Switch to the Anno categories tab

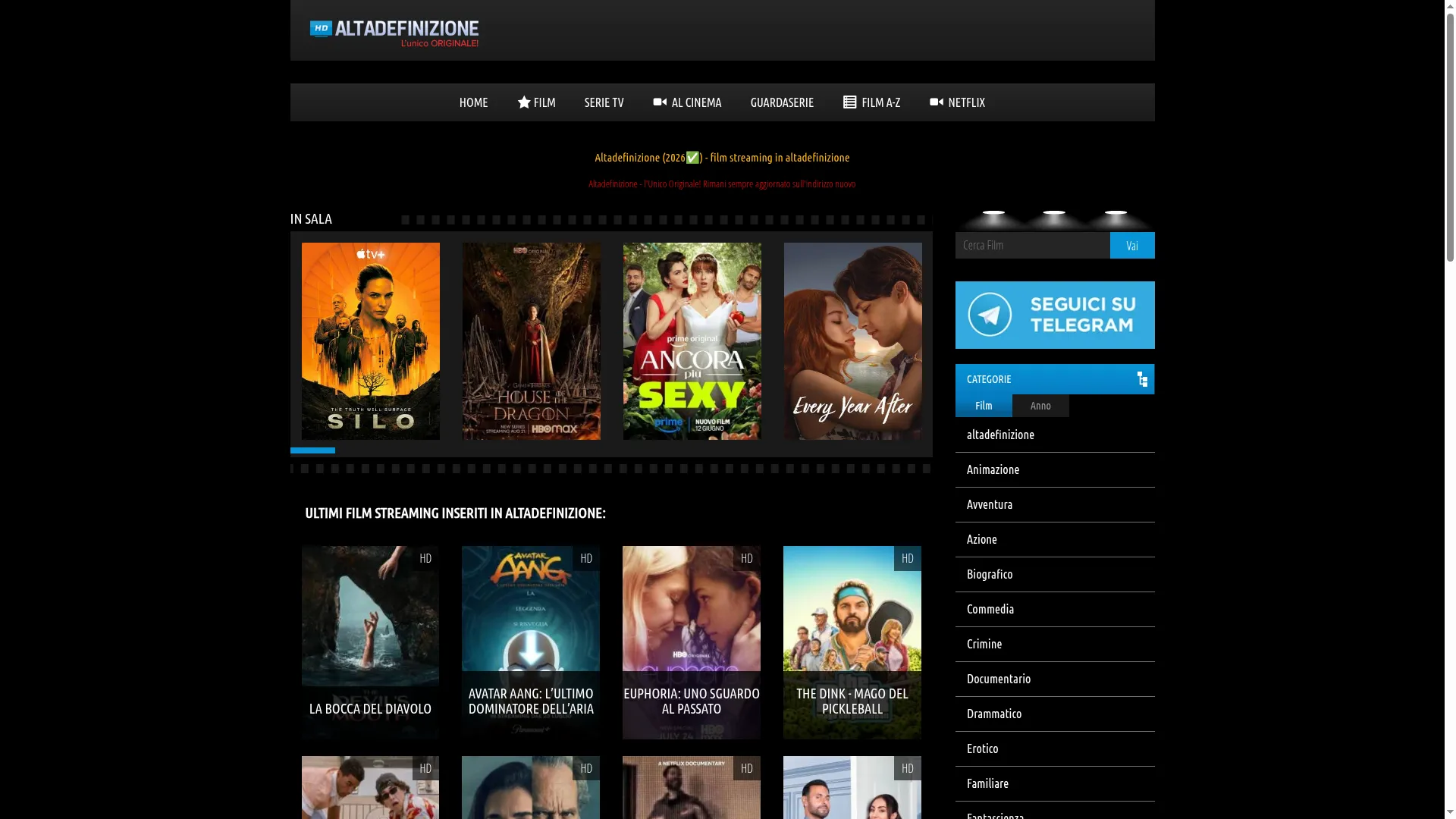1040,406
